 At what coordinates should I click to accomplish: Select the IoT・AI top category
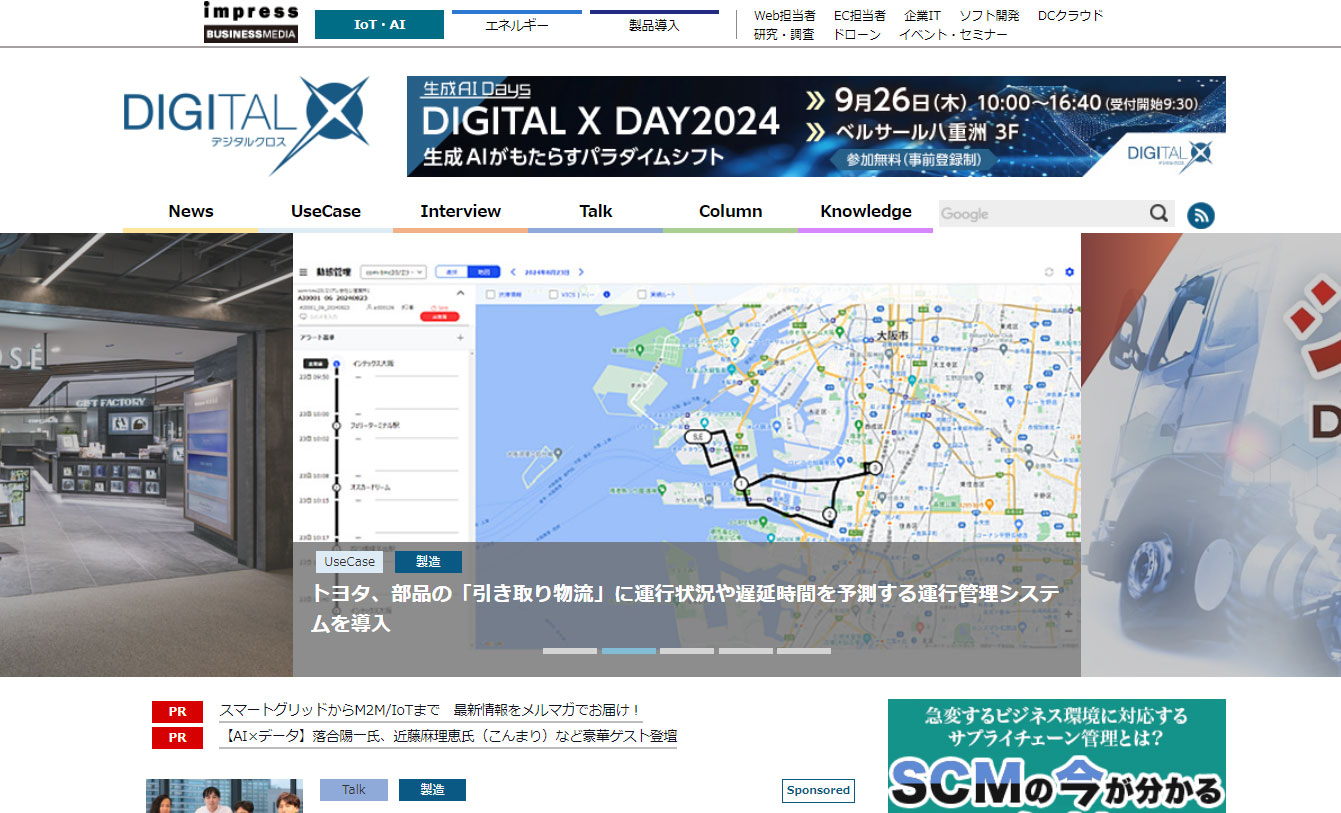coord(379,25)
